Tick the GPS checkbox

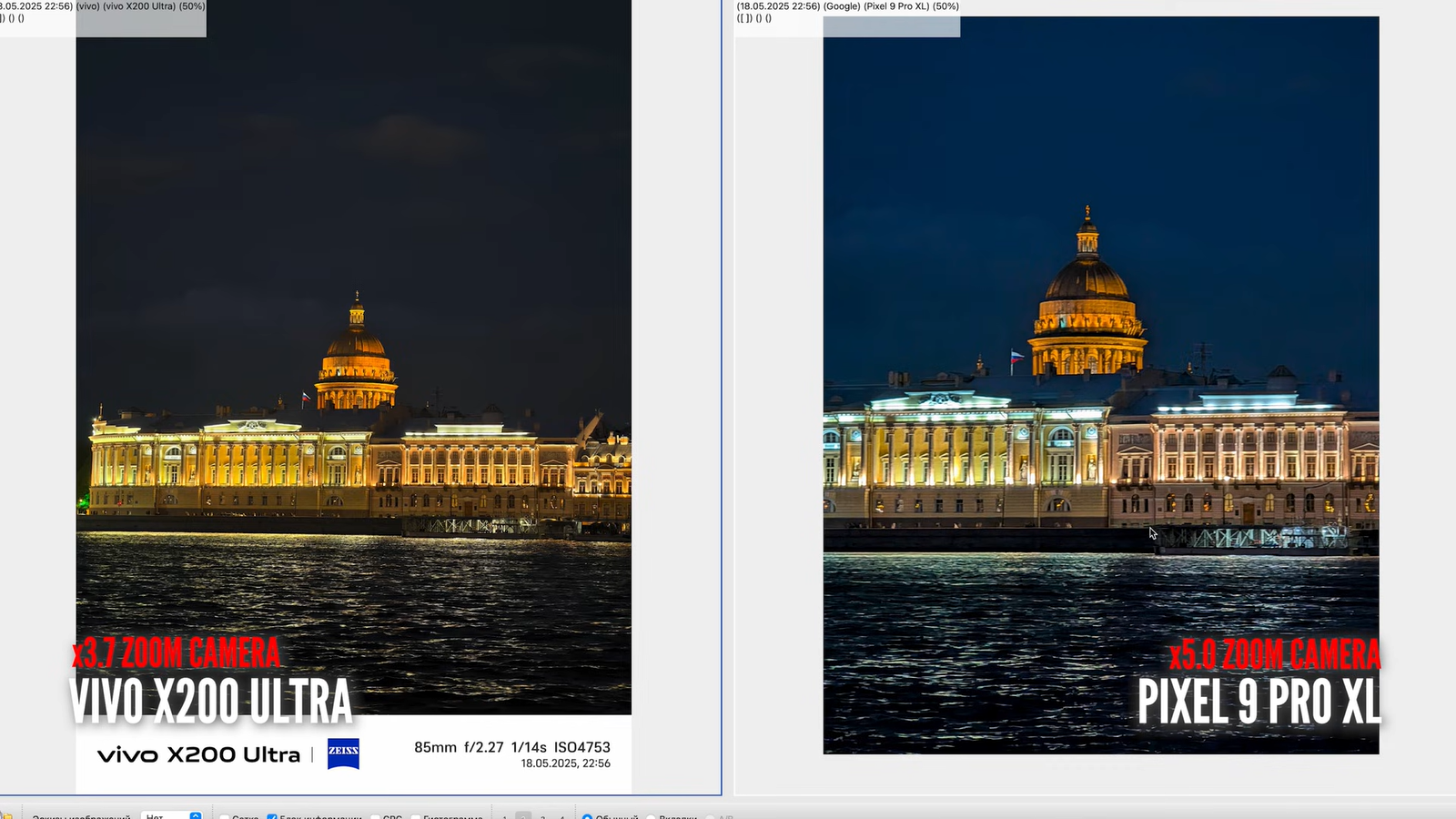pyautogui.click(x=375, y=817)
